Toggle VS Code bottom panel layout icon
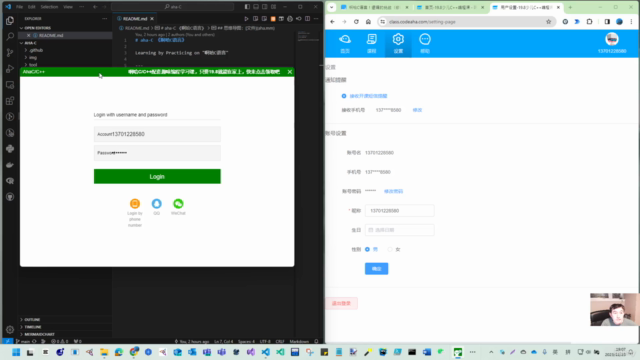The image size is (640, 360). pyautogui.click(x=256, y=7)
